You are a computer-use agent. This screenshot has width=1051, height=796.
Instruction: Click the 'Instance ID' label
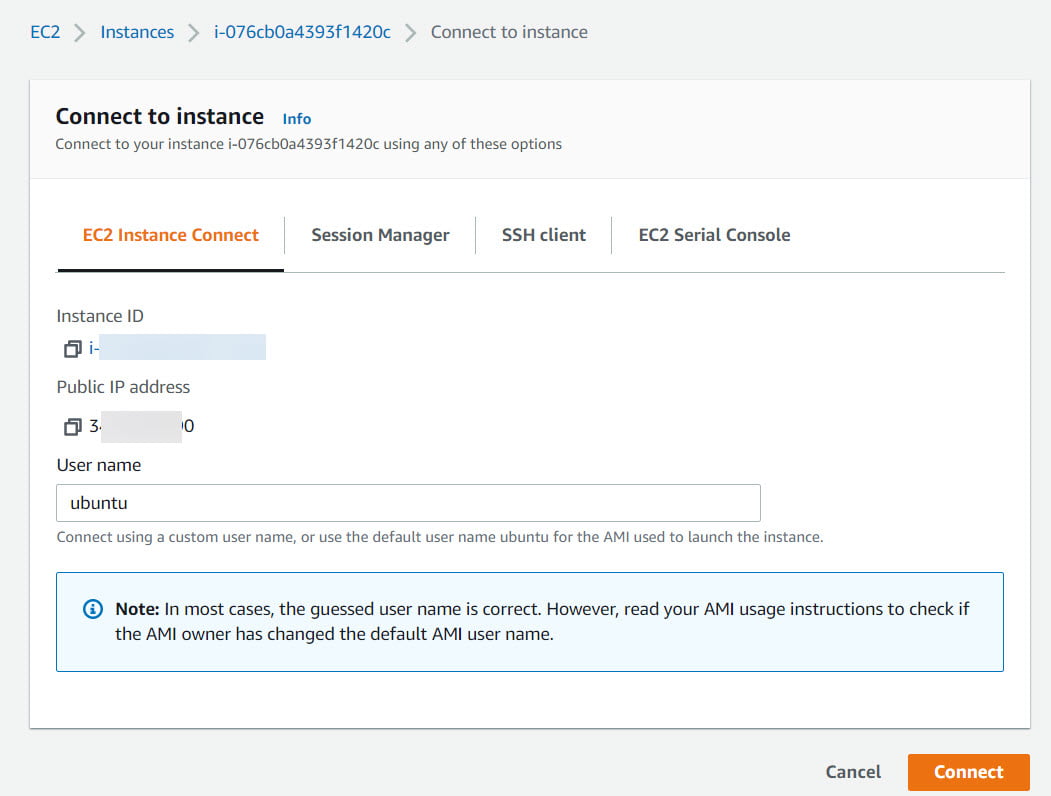tap(100, 316)
